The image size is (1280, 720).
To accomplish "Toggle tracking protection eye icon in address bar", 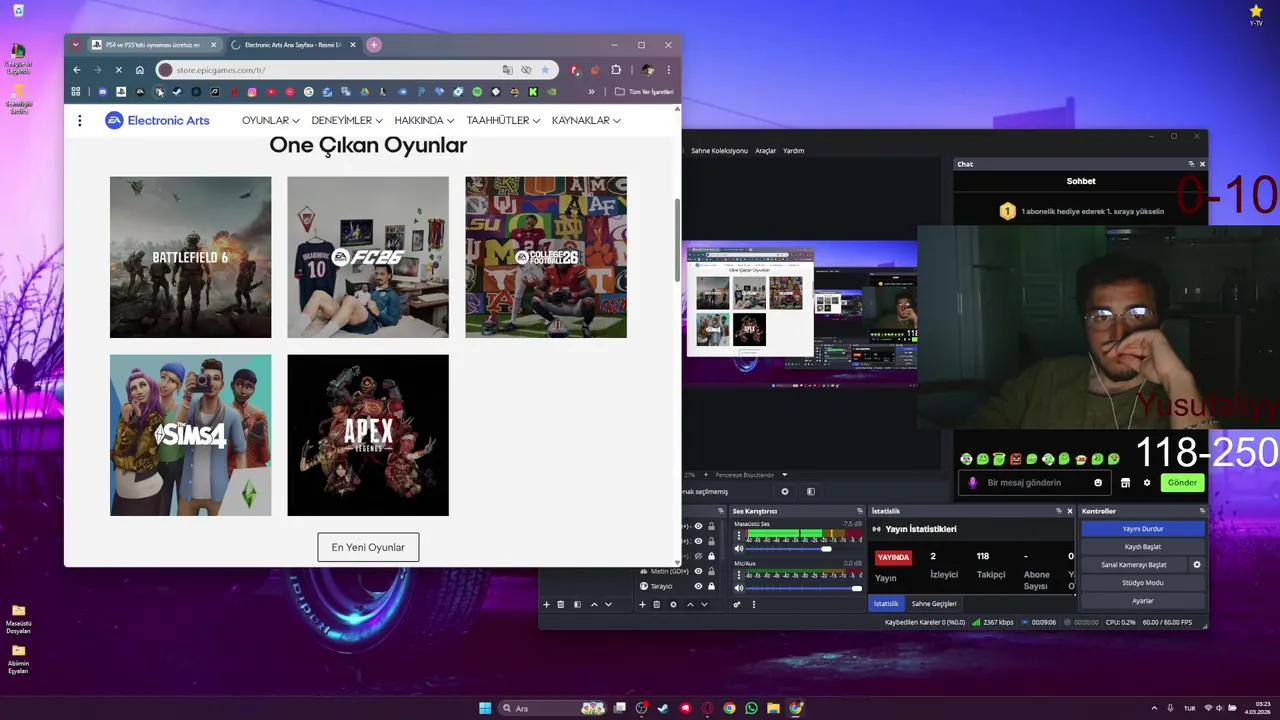I will click(x=526, y=70).
